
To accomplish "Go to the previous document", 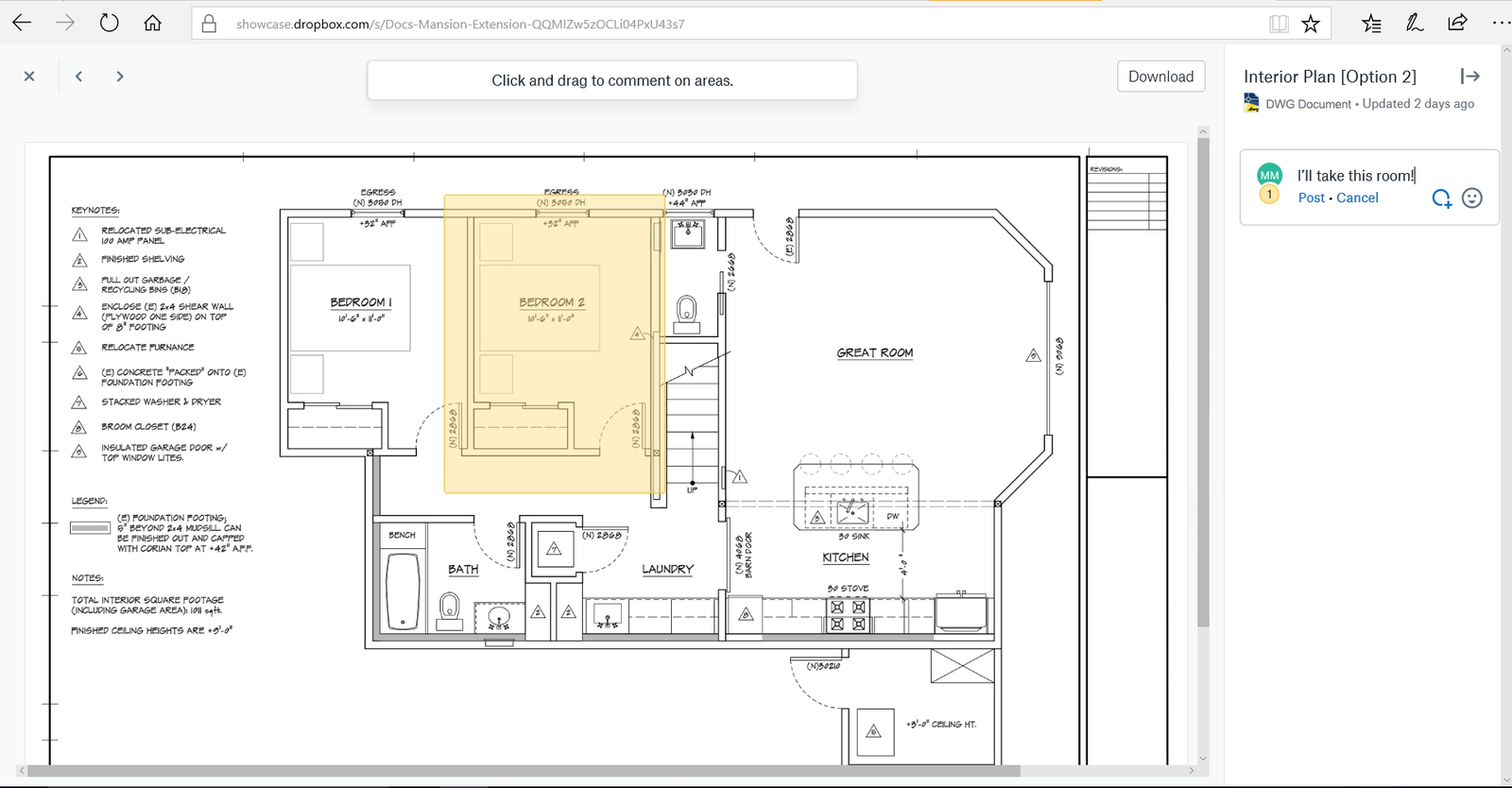I will tap(79, 77).
